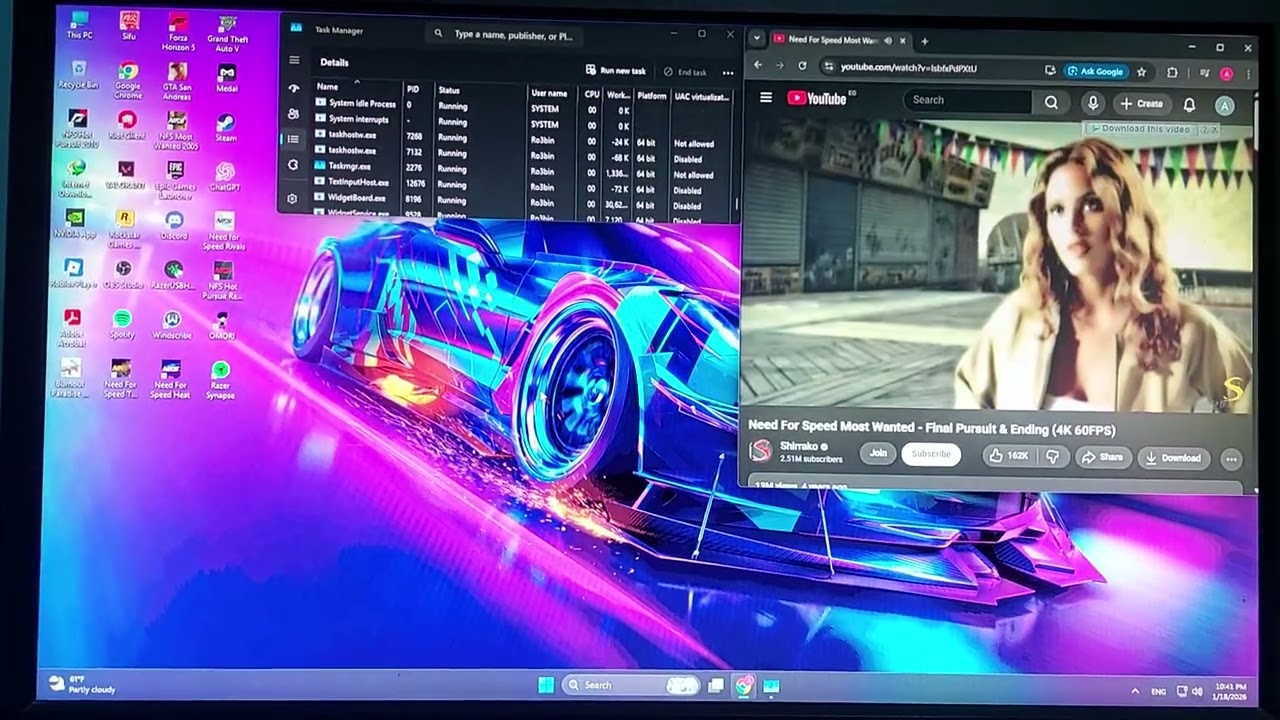Screen dimensions: 1280x720
Task: Open Chrome tab search dropdown arrow
Action: point(757,39)
